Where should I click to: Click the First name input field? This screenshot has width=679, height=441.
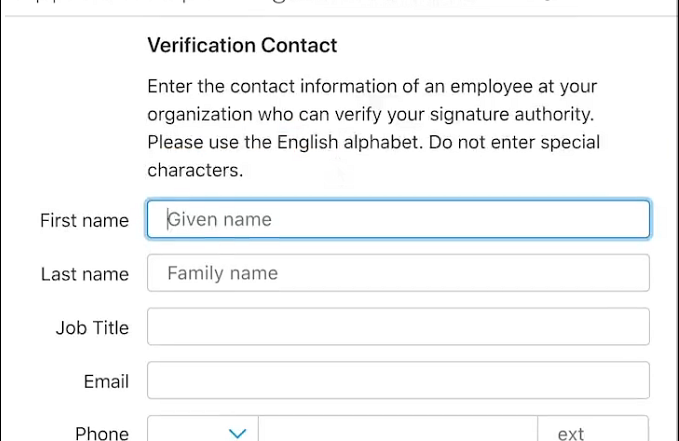coord(398,220)
